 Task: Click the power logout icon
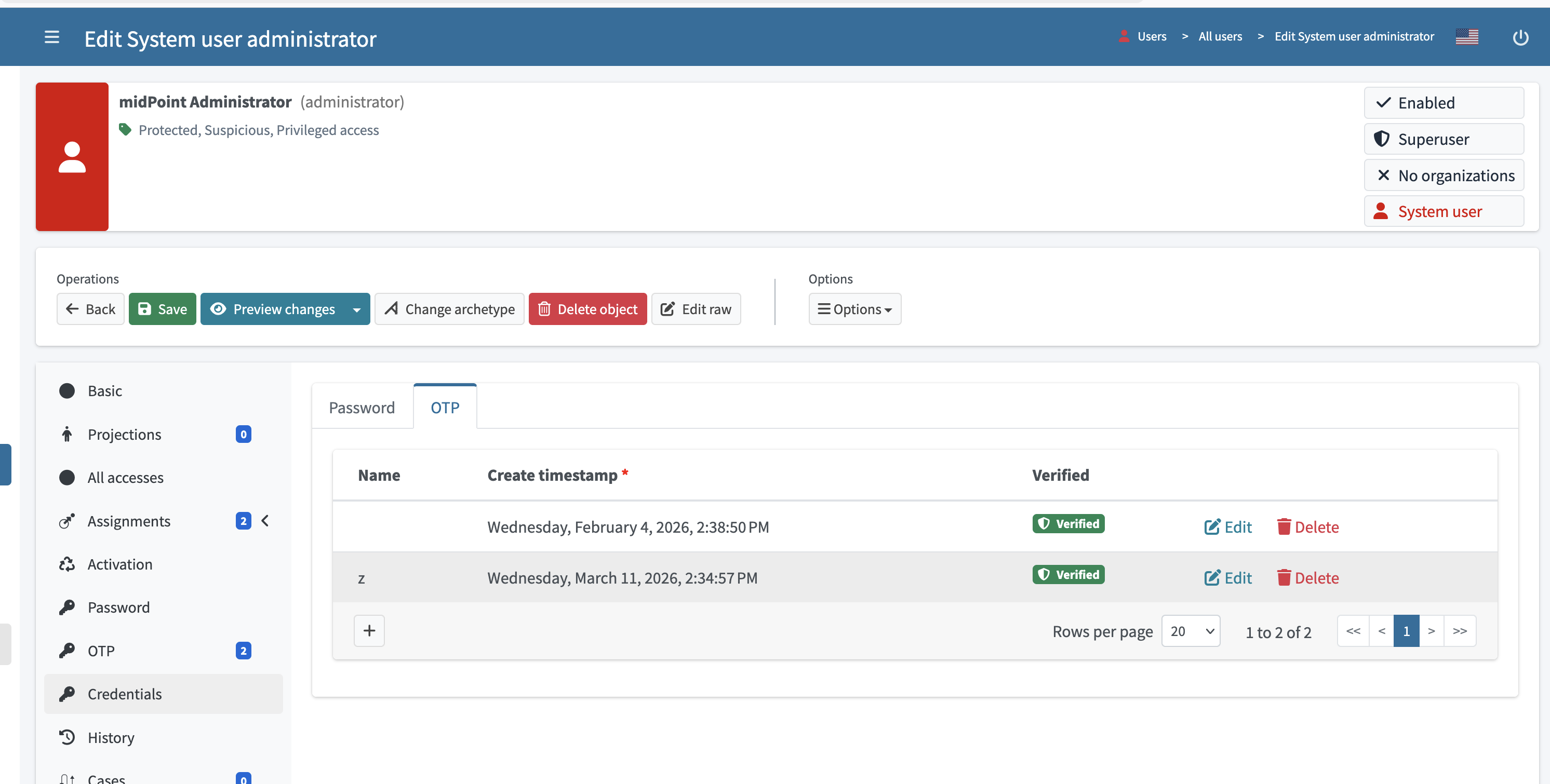(x=1520, y=37)
